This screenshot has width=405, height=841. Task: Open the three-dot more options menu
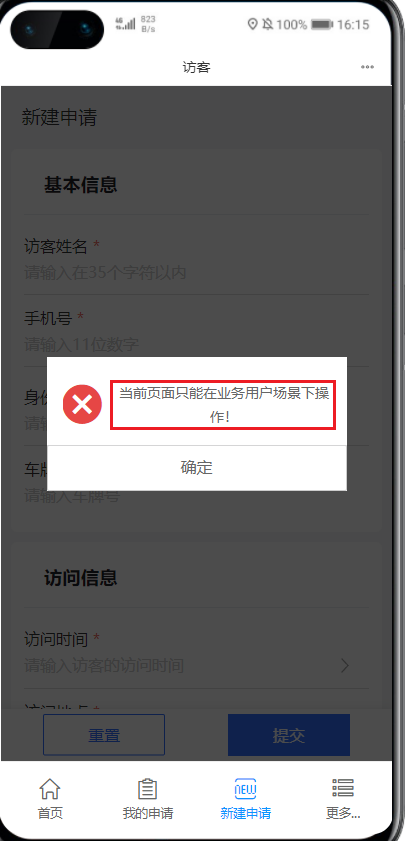coord(367,67)
